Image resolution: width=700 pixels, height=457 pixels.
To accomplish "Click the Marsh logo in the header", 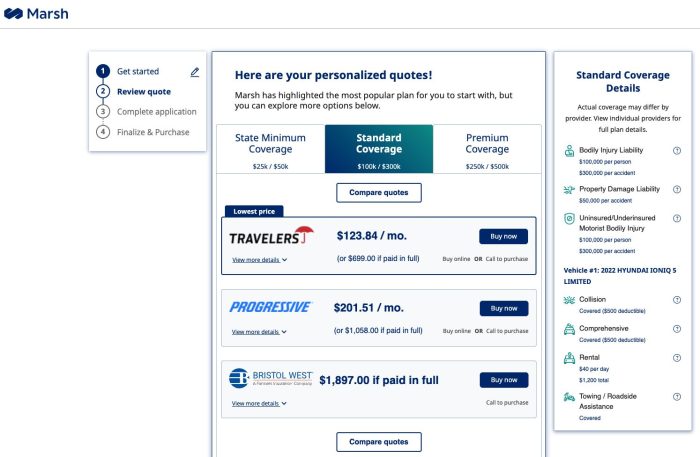I will (x=36, y=14).
